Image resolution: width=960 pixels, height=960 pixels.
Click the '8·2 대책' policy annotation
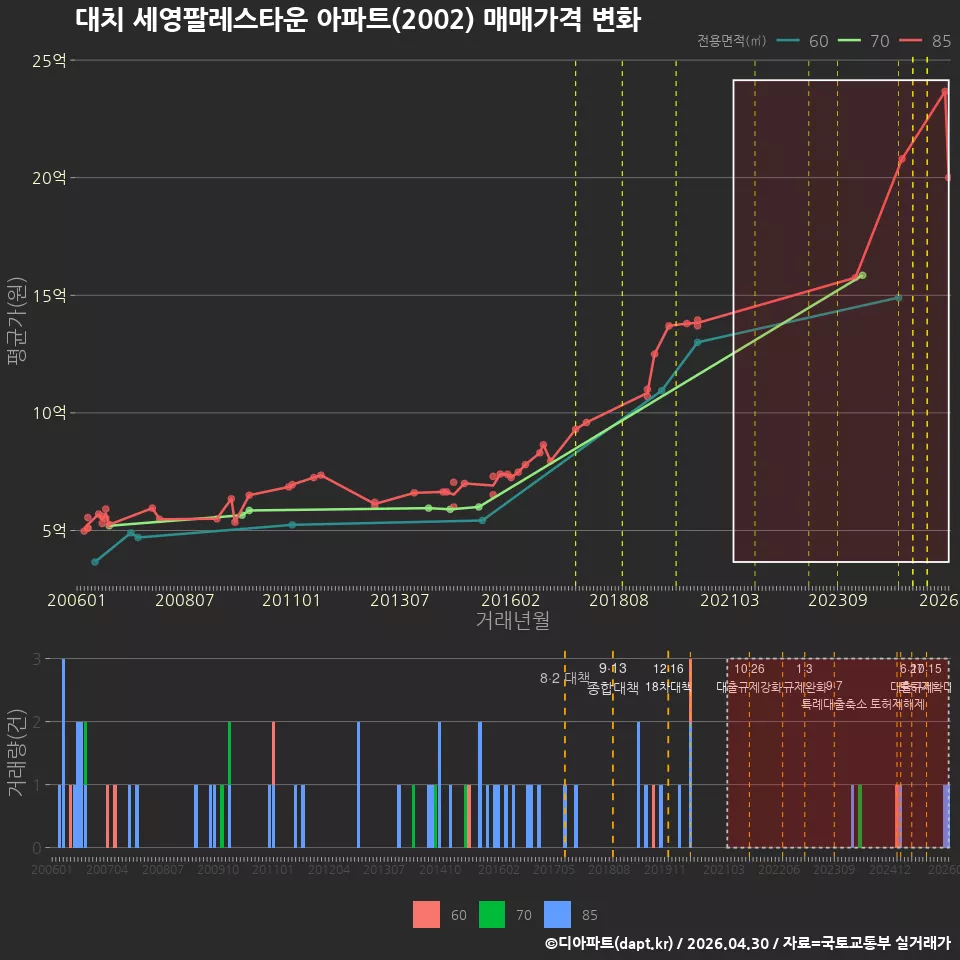pyautogui.click(x=564, y=678)
